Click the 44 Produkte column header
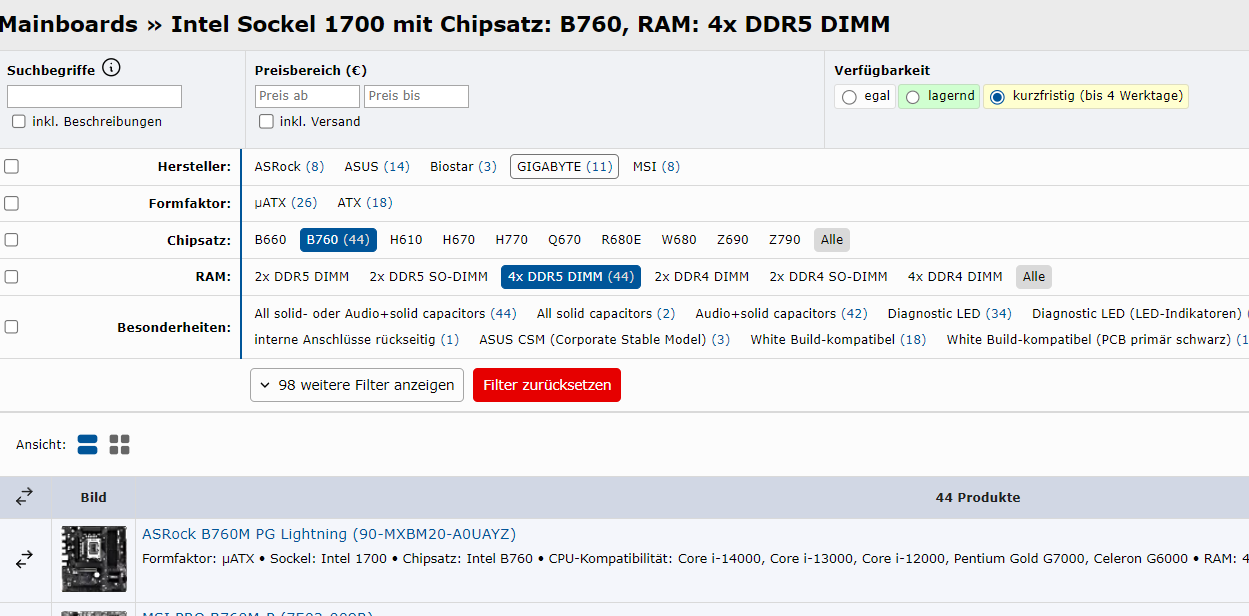The width and height of the screenshot is (1249, 616). tap(978, 497)
